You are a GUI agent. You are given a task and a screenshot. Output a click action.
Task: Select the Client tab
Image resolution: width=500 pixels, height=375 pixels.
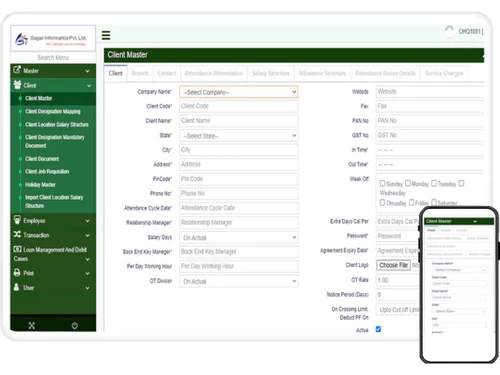[115, 73]
